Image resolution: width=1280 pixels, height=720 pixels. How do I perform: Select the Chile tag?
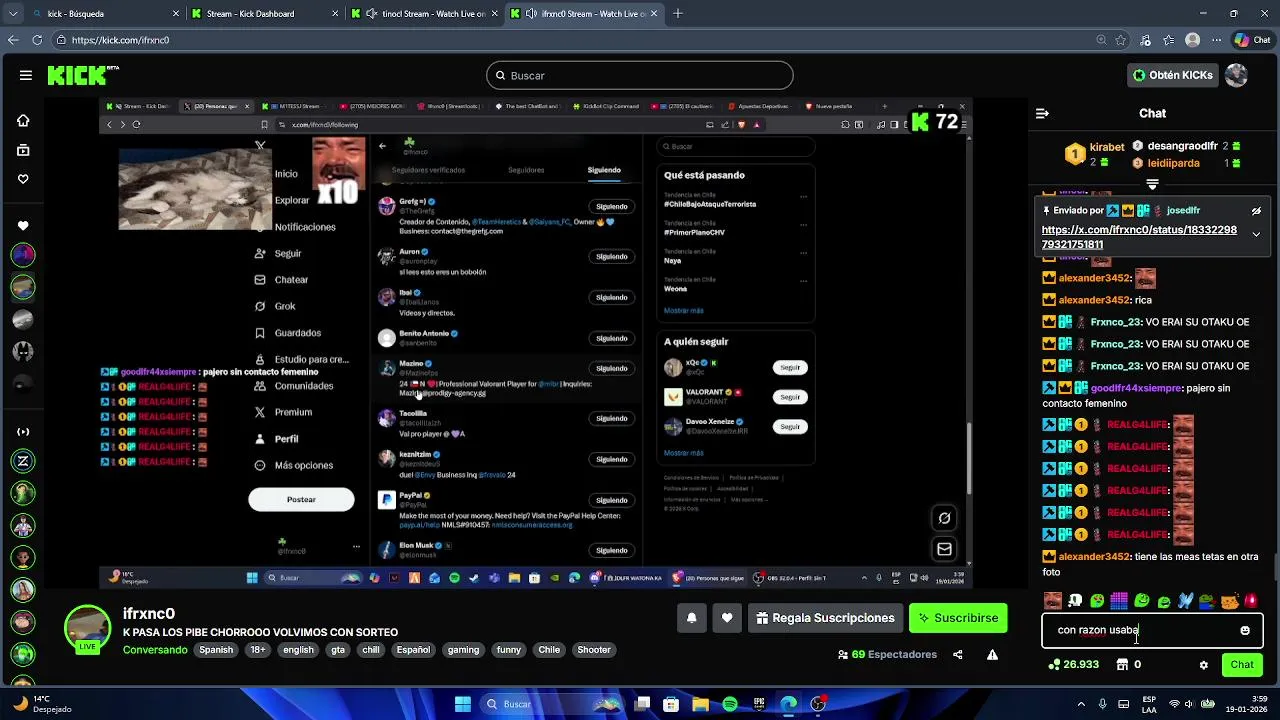pyautogui.click(x=549, y=650)
